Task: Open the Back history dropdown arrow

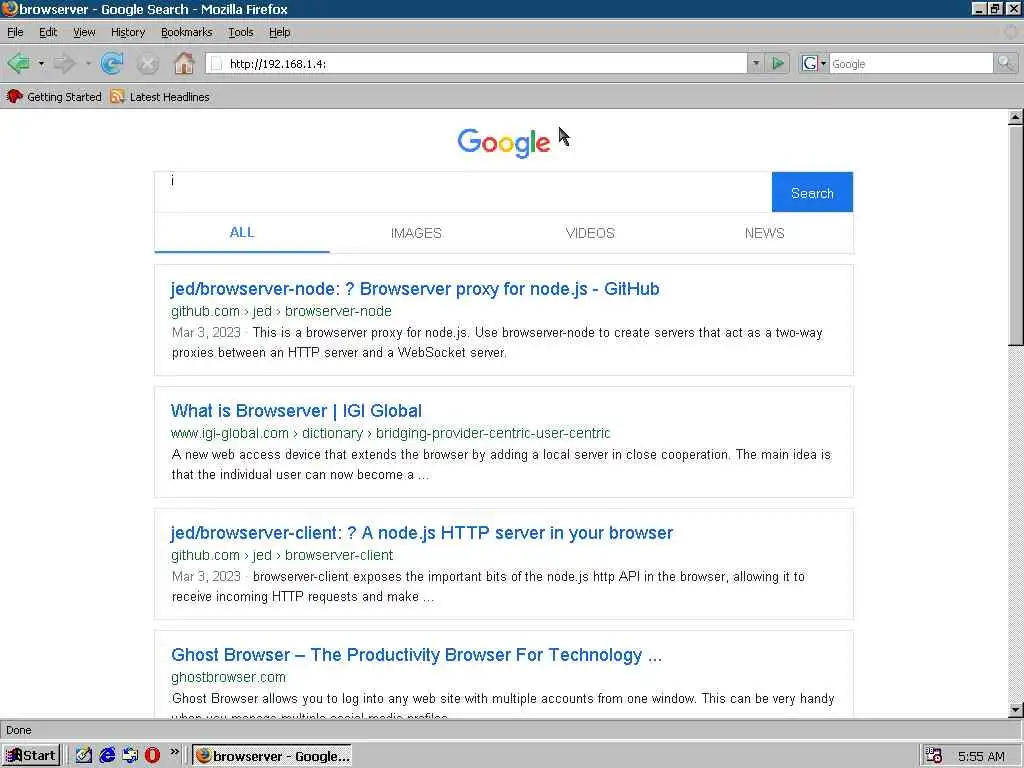Action: click(41, 63)
